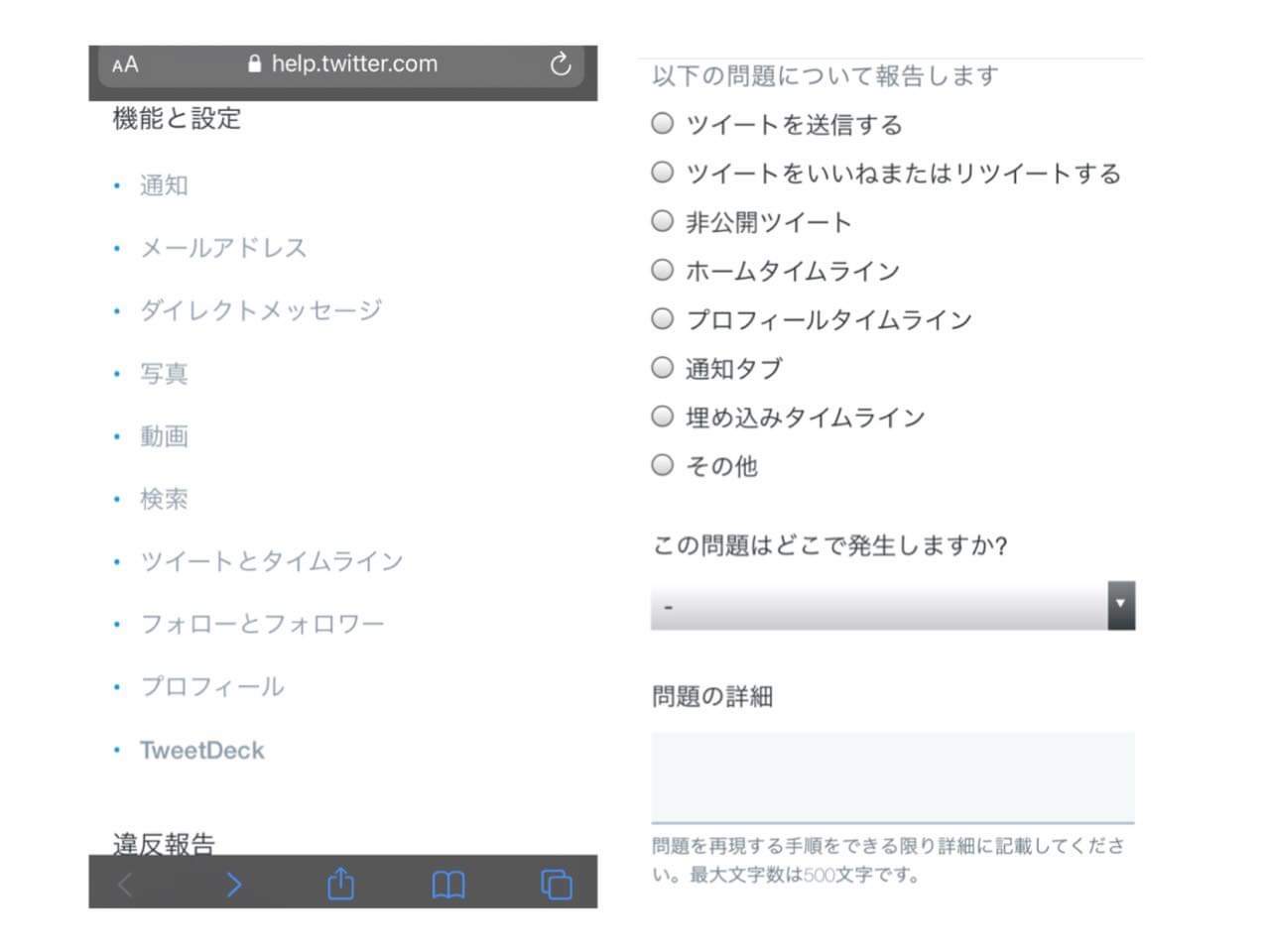Tap the 問題の詳細 label
The height and width of the screenshot is (952, 1270).
pos(712,696)
